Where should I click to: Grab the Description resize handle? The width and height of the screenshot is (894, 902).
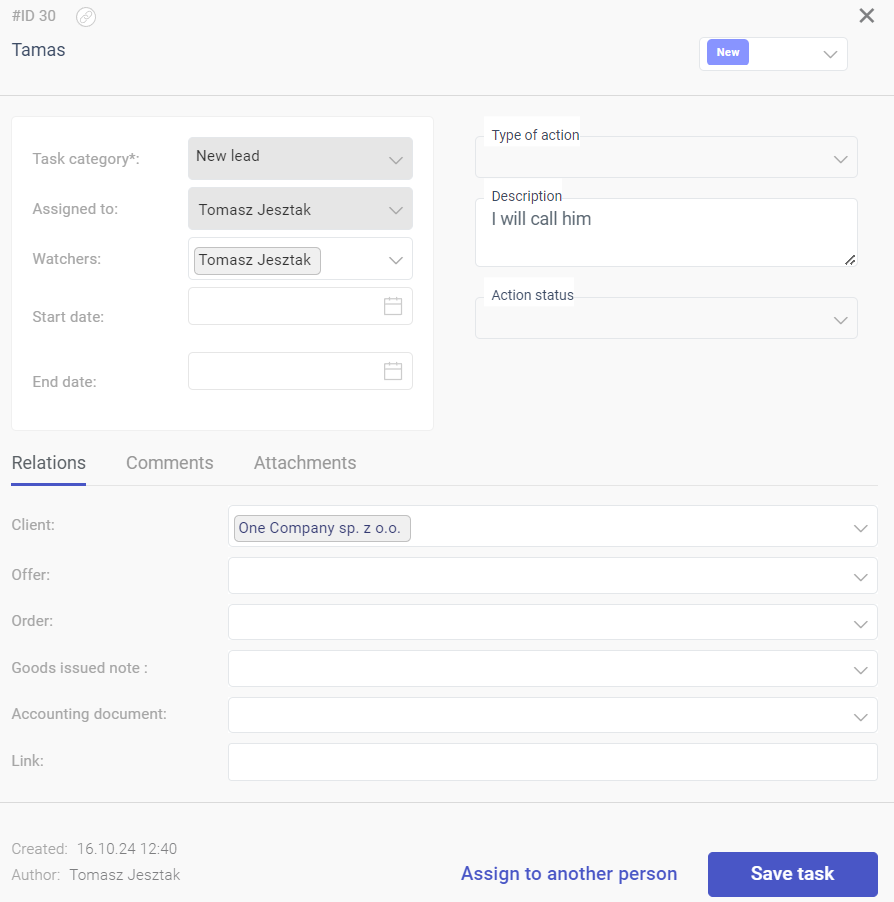tap(850, 260)
